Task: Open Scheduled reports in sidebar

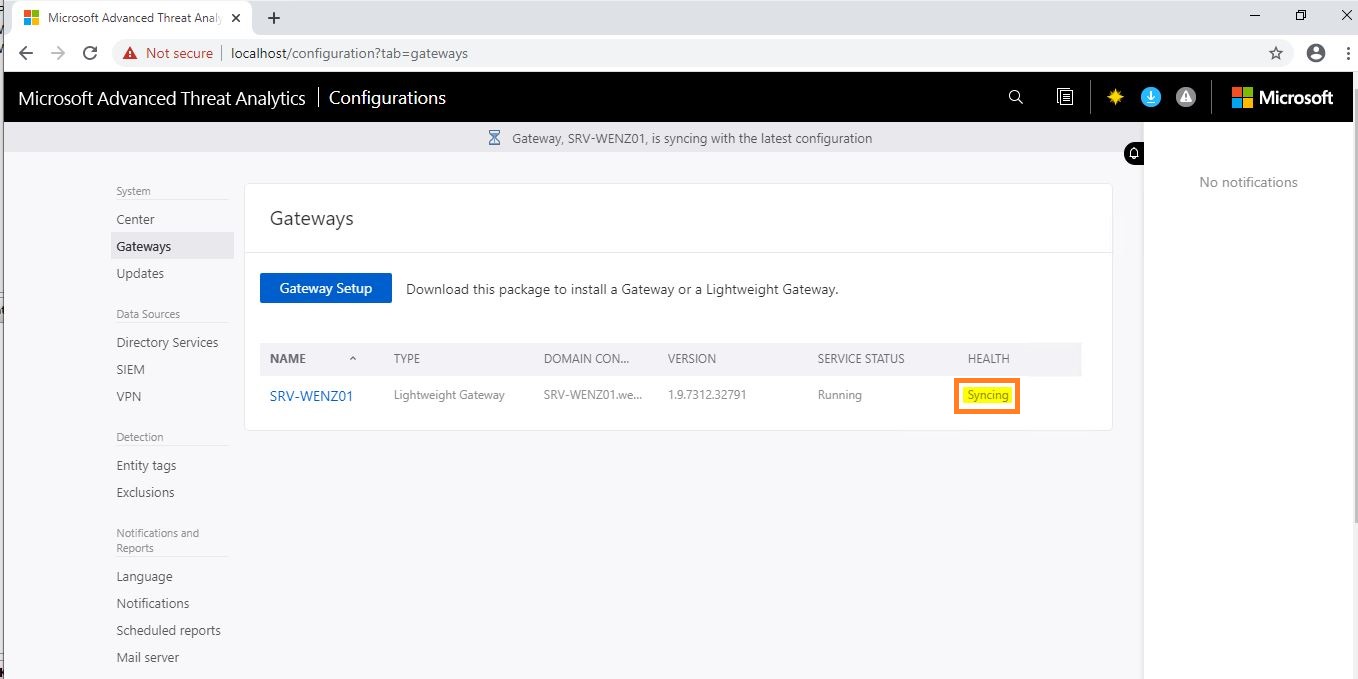Action: (x=168, y=630)
